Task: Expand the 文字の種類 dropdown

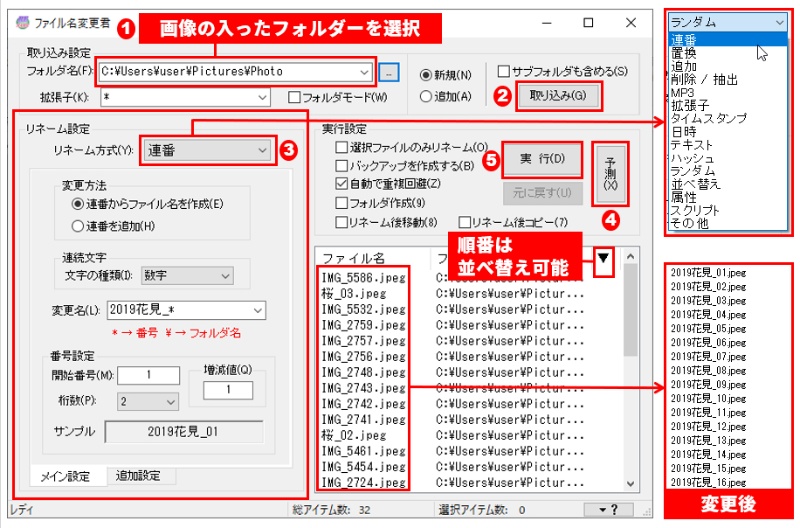Action: (x=187, y=275)
